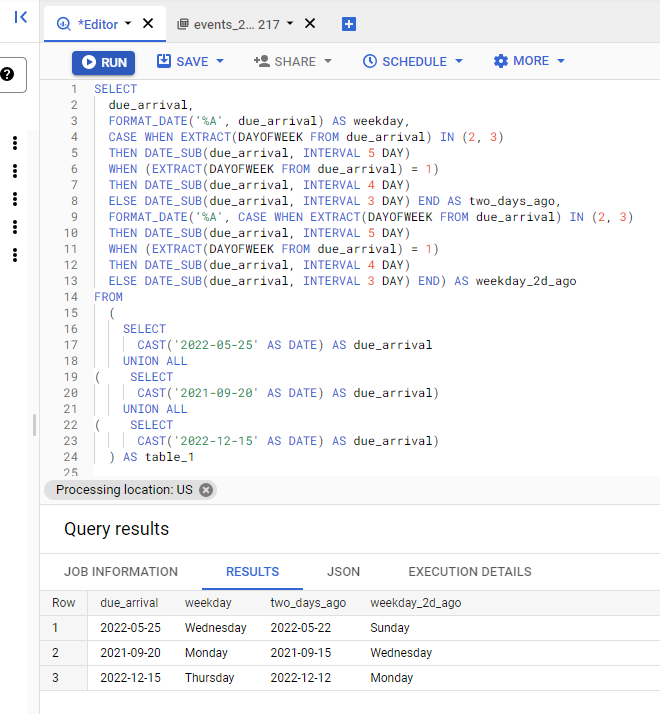This screenshot has height=714, width=660.
Task: Open the first three-dot menu in sidebar
Action: pyautogui.click(x=15, y=143)
